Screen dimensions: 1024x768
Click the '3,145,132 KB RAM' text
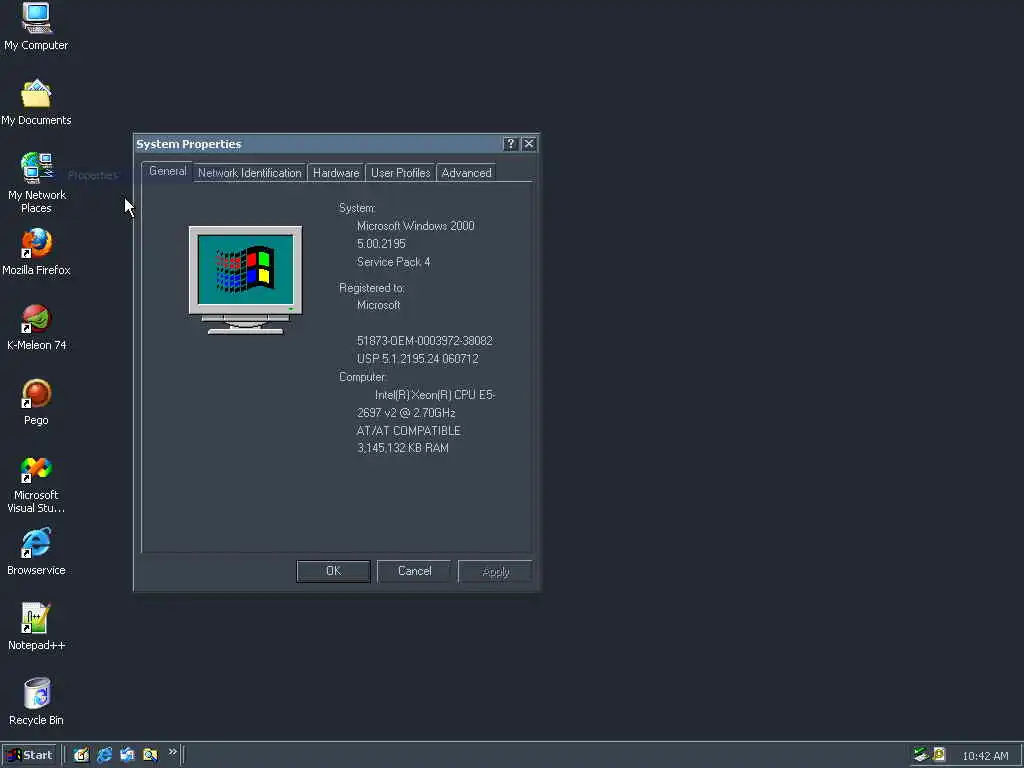coord(403,448)
